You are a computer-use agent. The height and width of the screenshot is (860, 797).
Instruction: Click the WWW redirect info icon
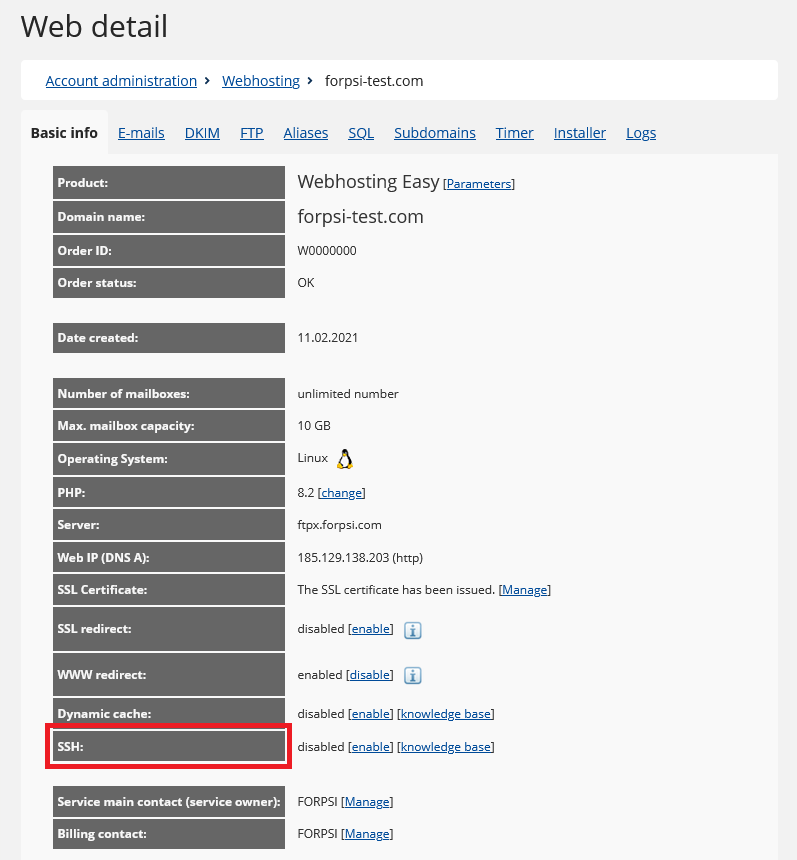(x=412, y=675)
